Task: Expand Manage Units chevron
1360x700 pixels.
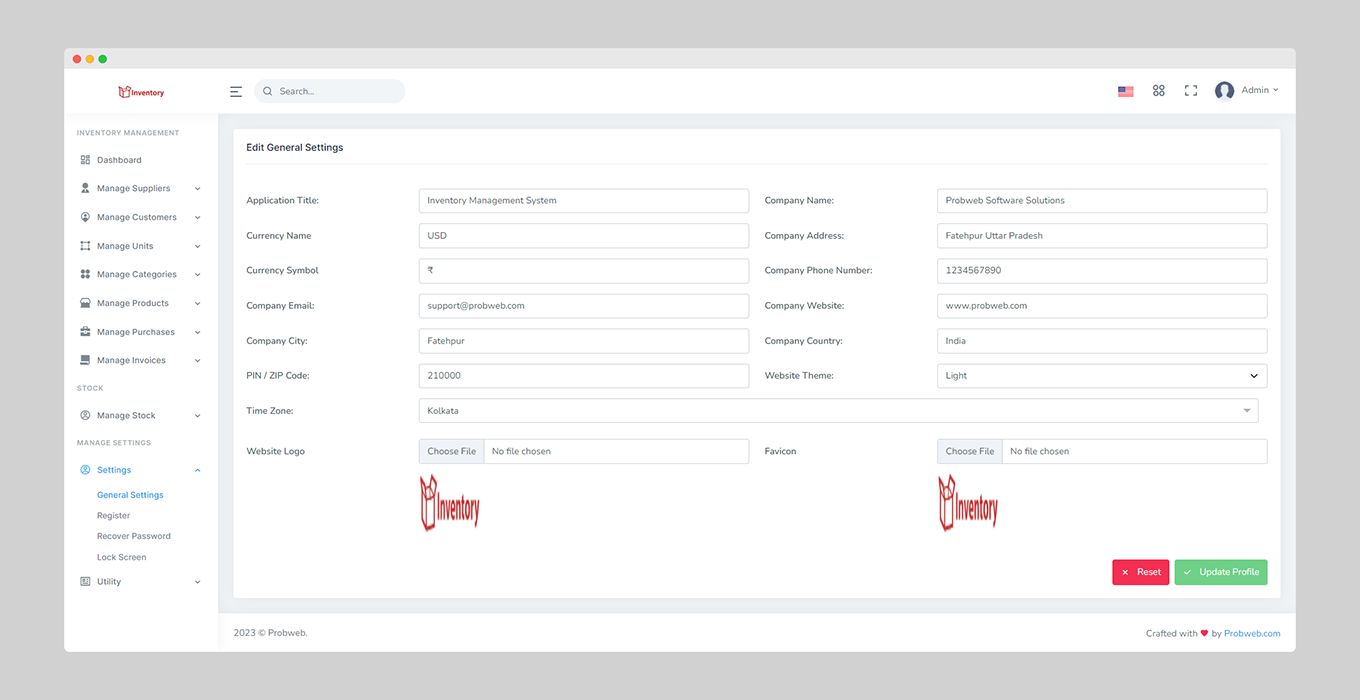Action: 197,246
